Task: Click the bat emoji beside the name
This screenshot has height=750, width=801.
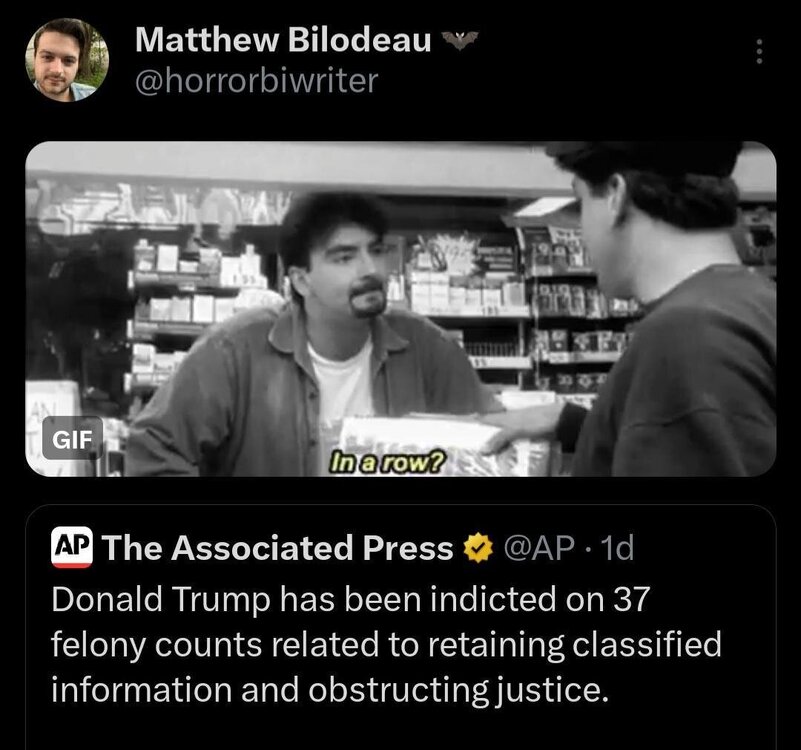Action: 460,39
